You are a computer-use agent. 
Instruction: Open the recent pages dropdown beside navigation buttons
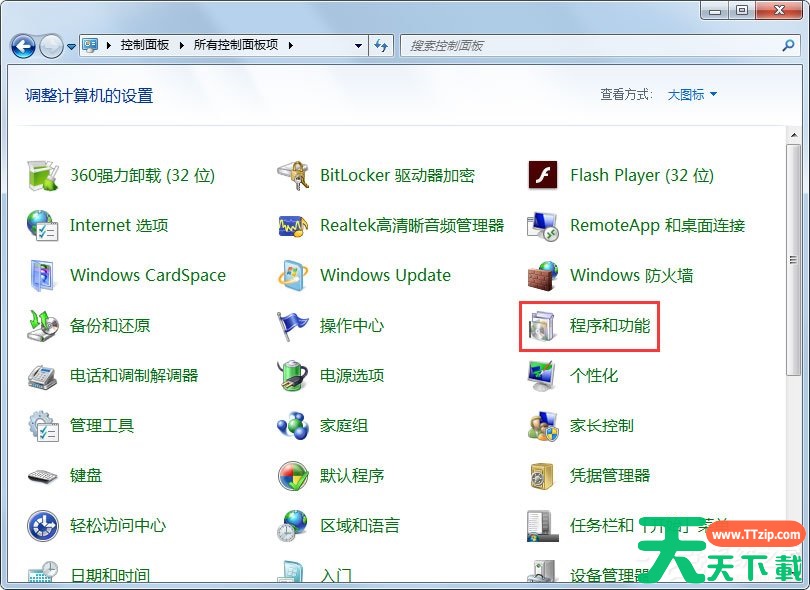pyautogui.click(x=71, y=46)
